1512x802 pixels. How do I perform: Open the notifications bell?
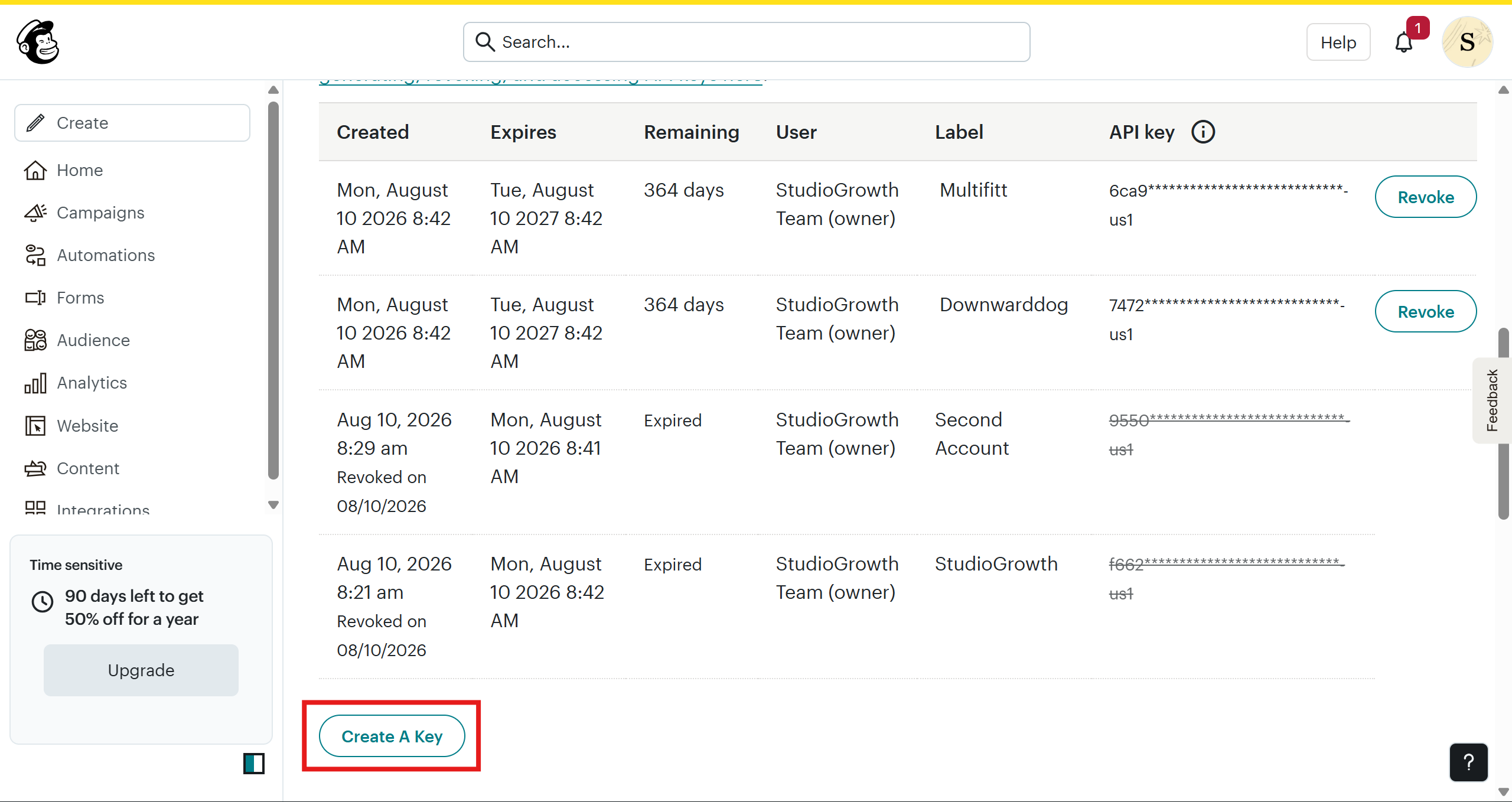(1404, 43)
